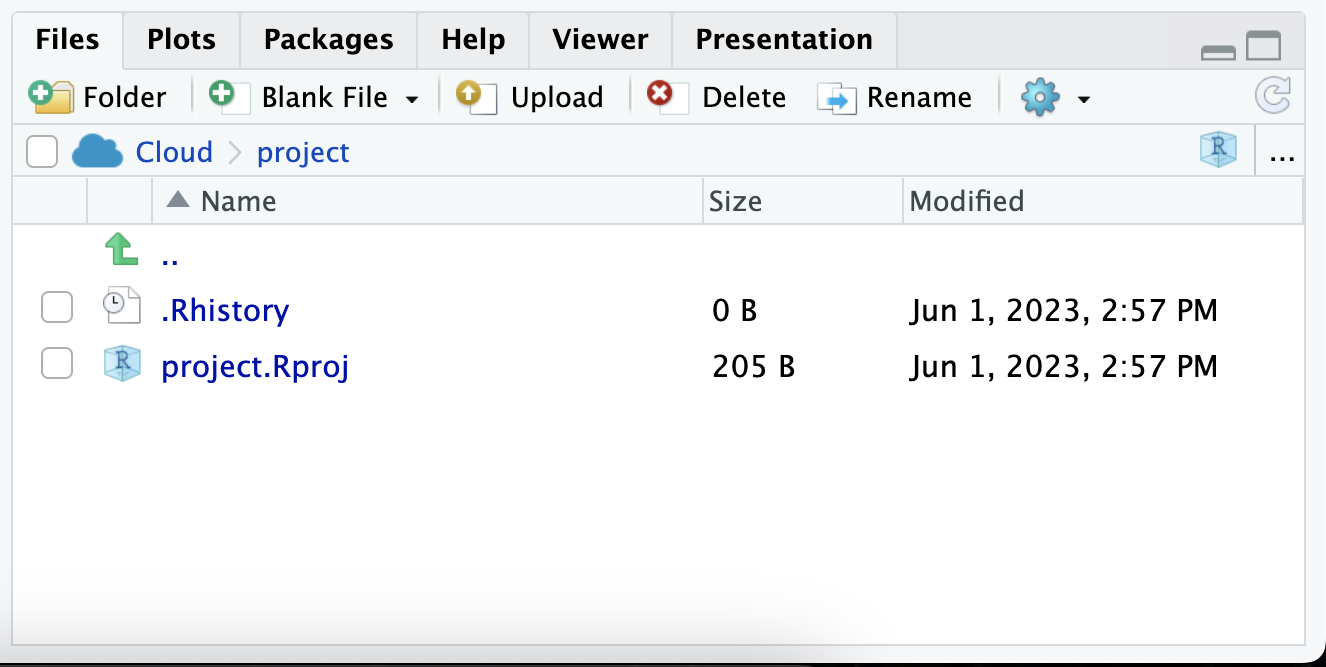Check the select-all files checkbox
1326x667 pixels.
(41, 150)
